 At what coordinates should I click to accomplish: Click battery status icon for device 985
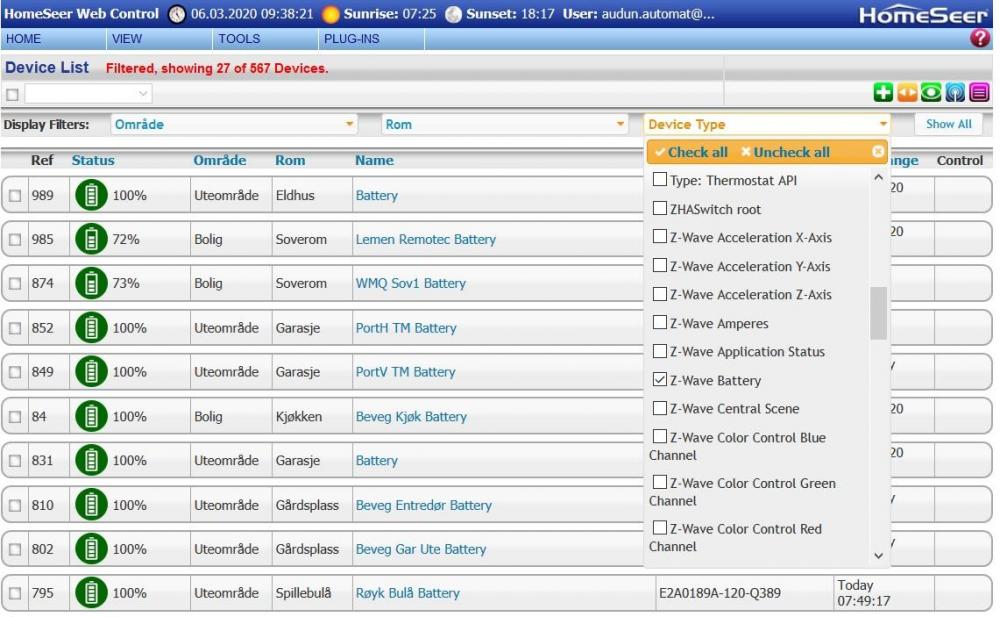click(91, 240)
